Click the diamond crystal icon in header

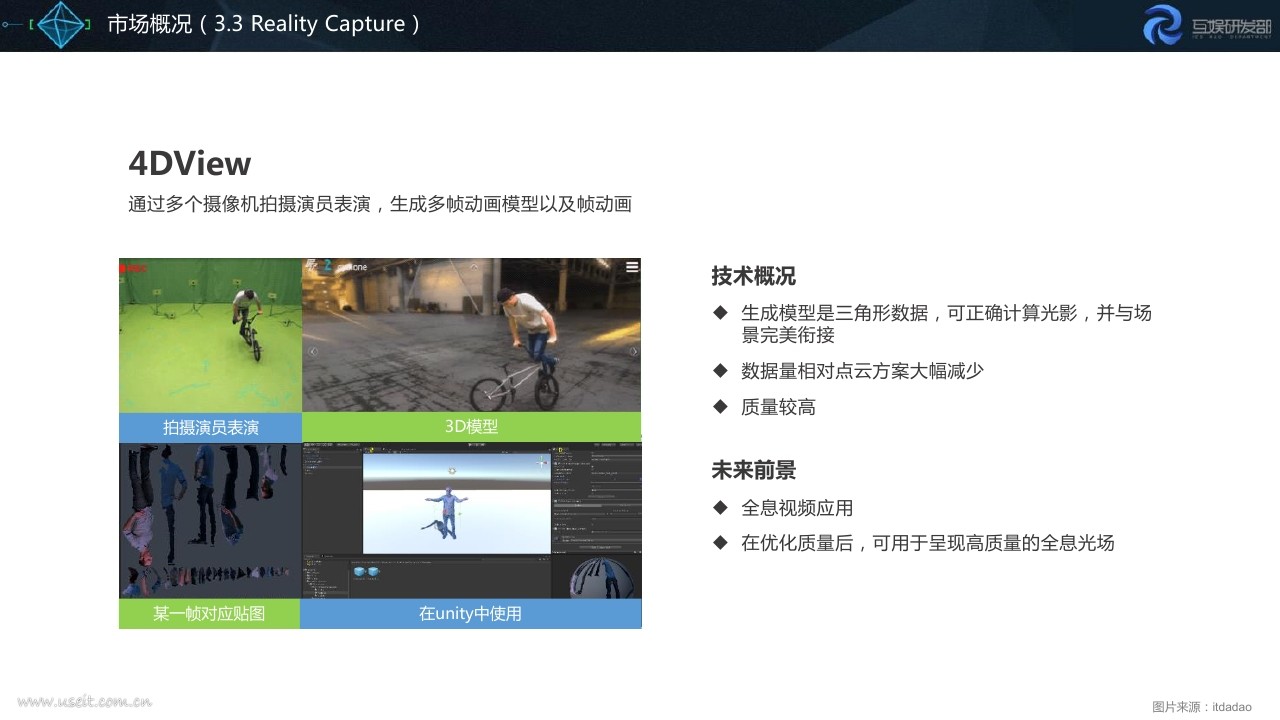click(61, 25)
